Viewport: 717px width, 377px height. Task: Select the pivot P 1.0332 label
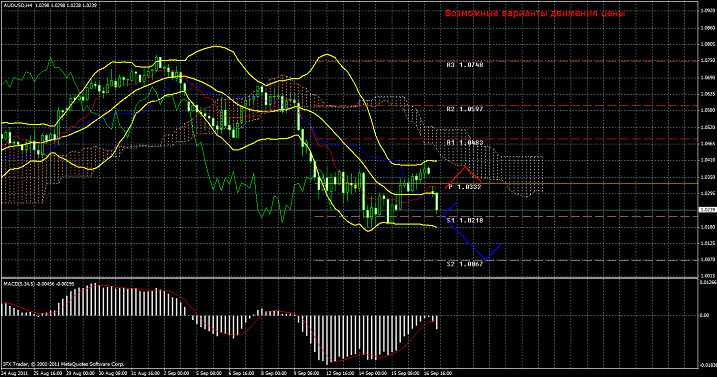tap(465, 187)
